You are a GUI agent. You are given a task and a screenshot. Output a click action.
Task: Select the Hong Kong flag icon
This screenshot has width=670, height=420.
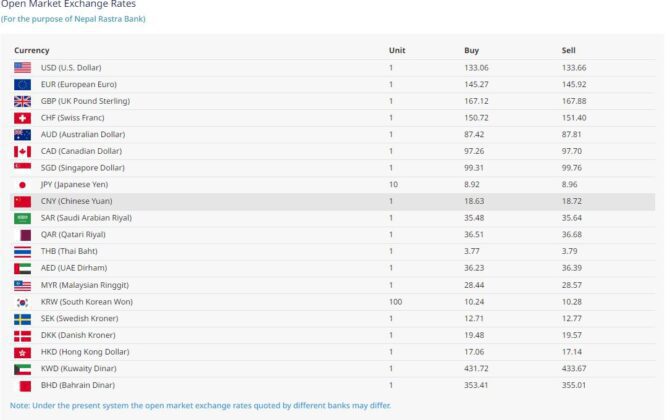[22, 352]
